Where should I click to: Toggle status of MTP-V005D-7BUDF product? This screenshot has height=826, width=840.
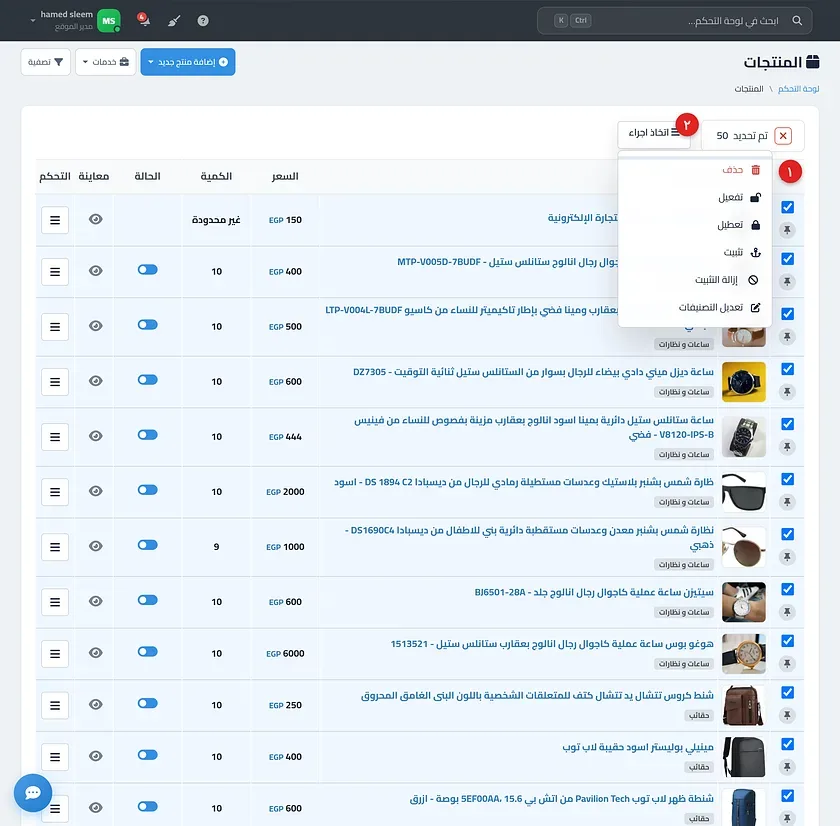[147, 269]
